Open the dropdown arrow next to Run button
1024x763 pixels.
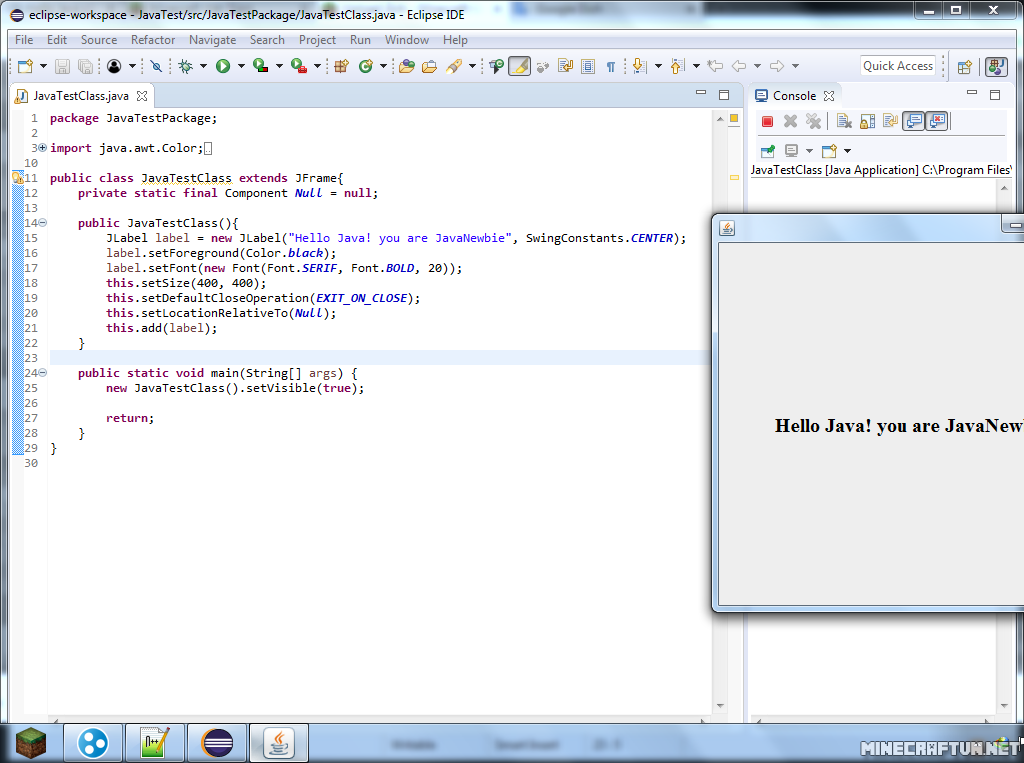(x=241, y=66)
